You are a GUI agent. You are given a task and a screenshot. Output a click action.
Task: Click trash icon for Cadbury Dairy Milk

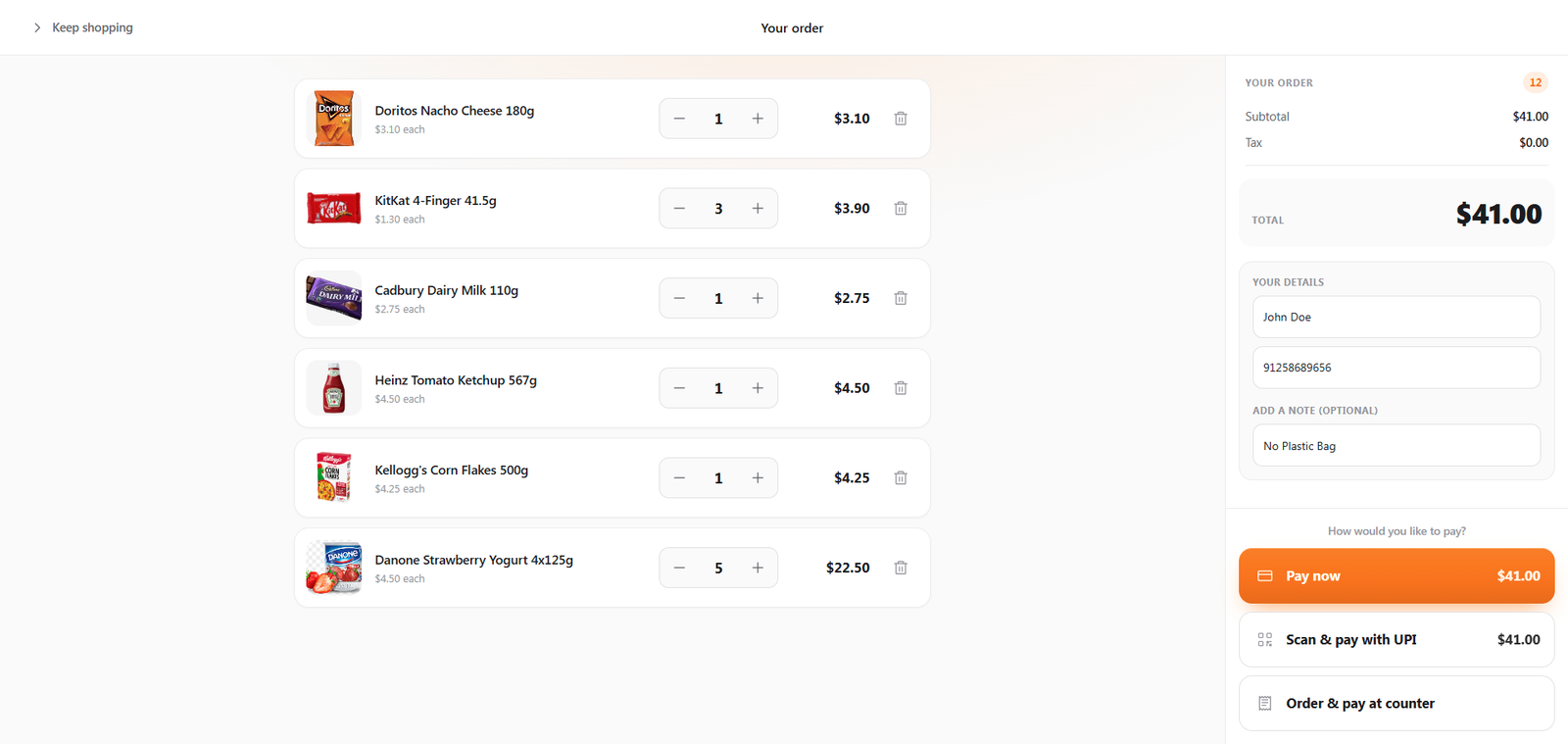tap(901, 298)
